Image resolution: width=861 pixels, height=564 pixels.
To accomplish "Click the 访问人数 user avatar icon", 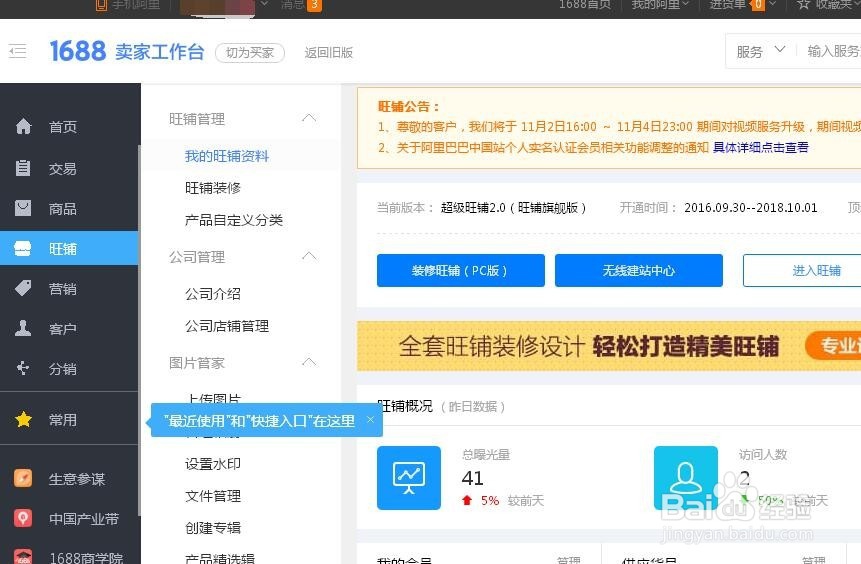I will pos(686,478).
